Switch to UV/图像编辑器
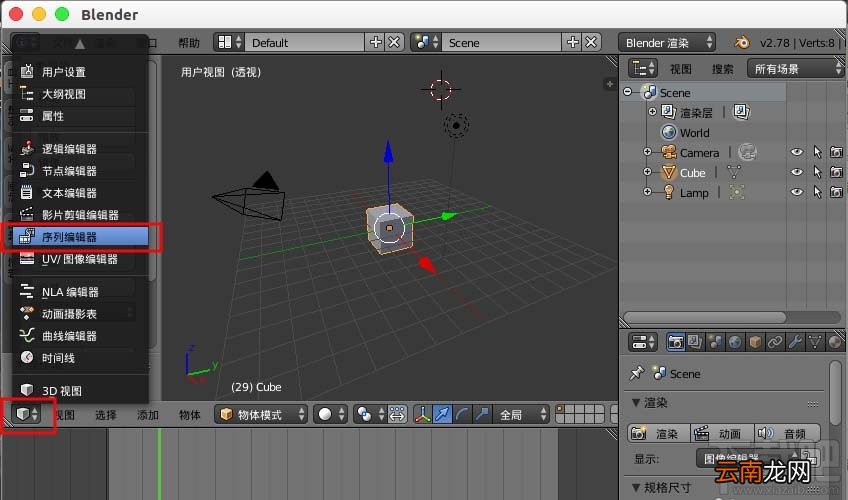848x500 pixels. point(80,259)
